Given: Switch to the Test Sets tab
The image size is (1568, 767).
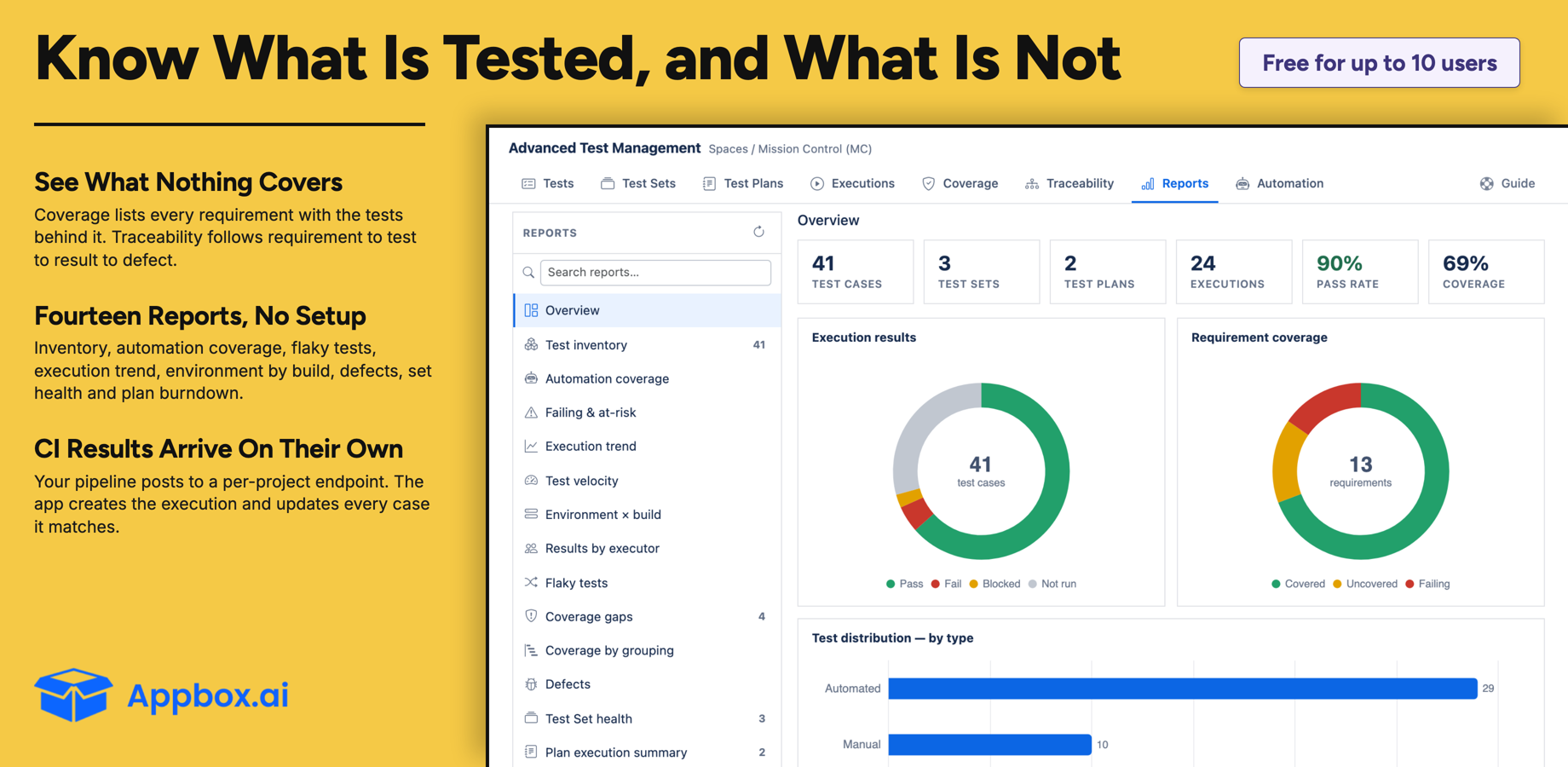Looking at the screenshot, I should tap(638, 183).
